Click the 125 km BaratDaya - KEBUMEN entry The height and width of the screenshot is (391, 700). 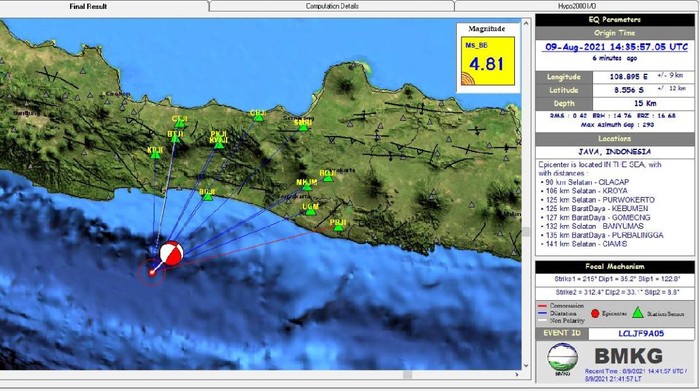tap(596, 208)
